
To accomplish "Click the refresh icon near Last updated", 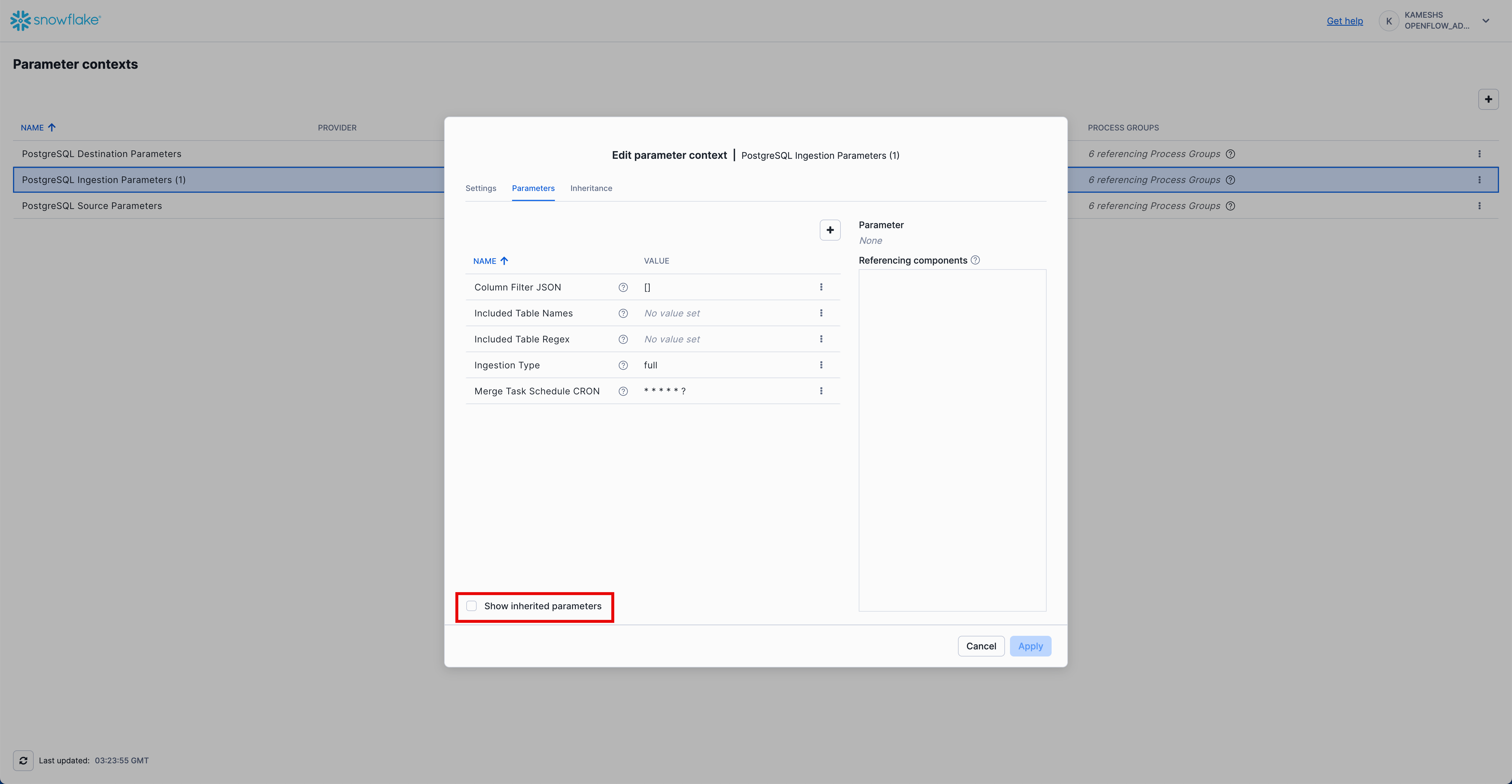I will [23, 760].
